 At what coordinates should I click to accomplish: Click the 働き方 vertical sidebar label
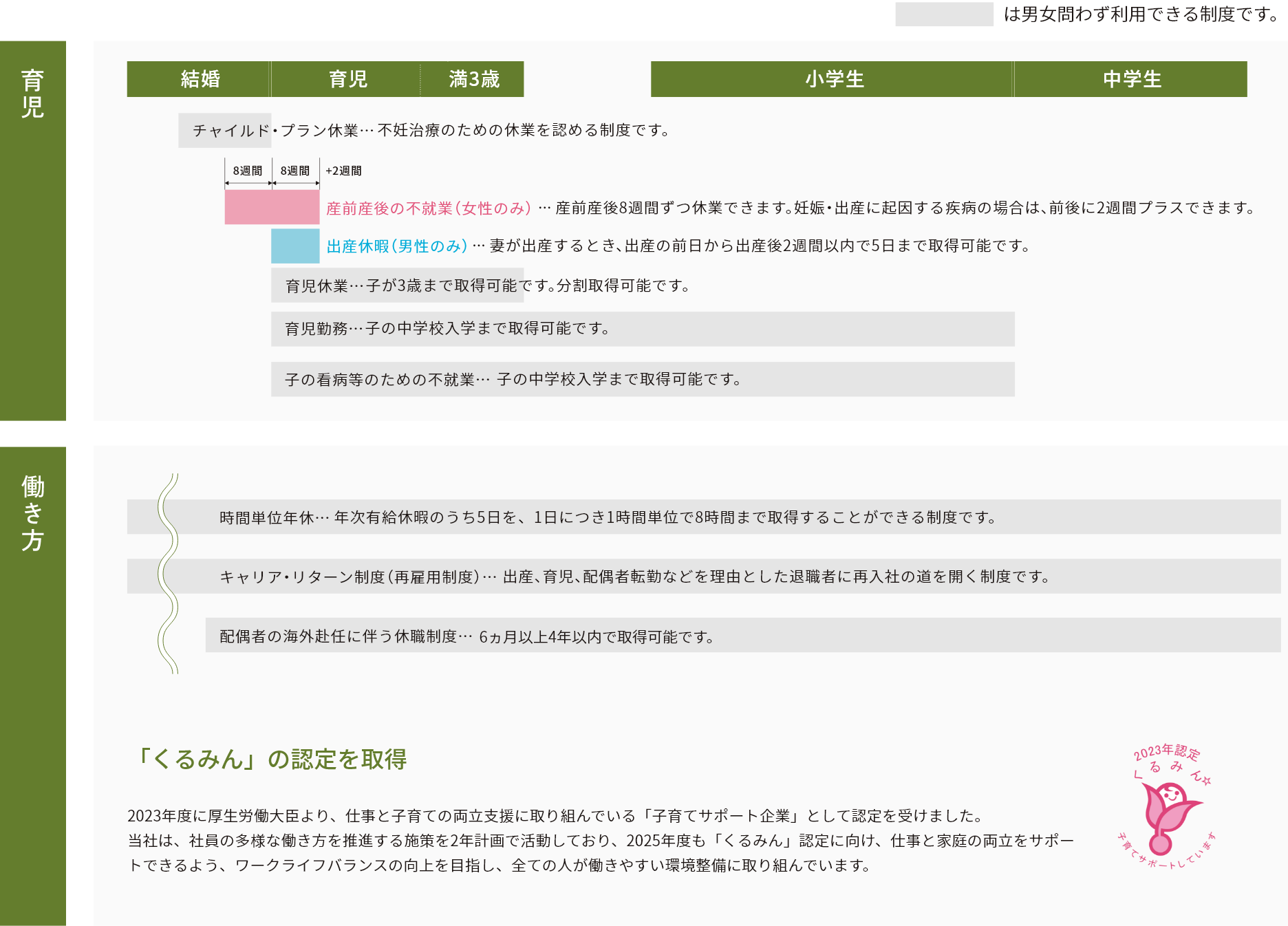pos(32,513)
